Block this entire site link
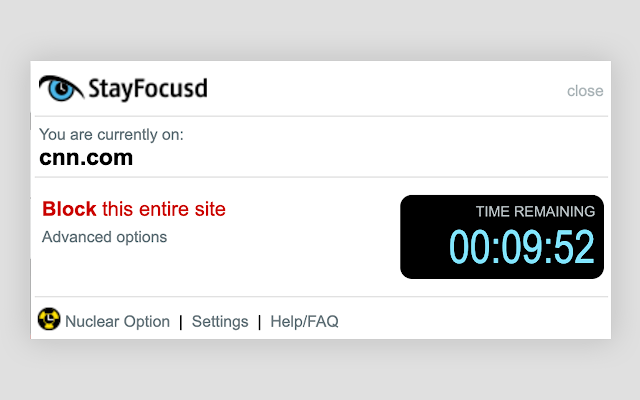 click(x=134, y=209)
